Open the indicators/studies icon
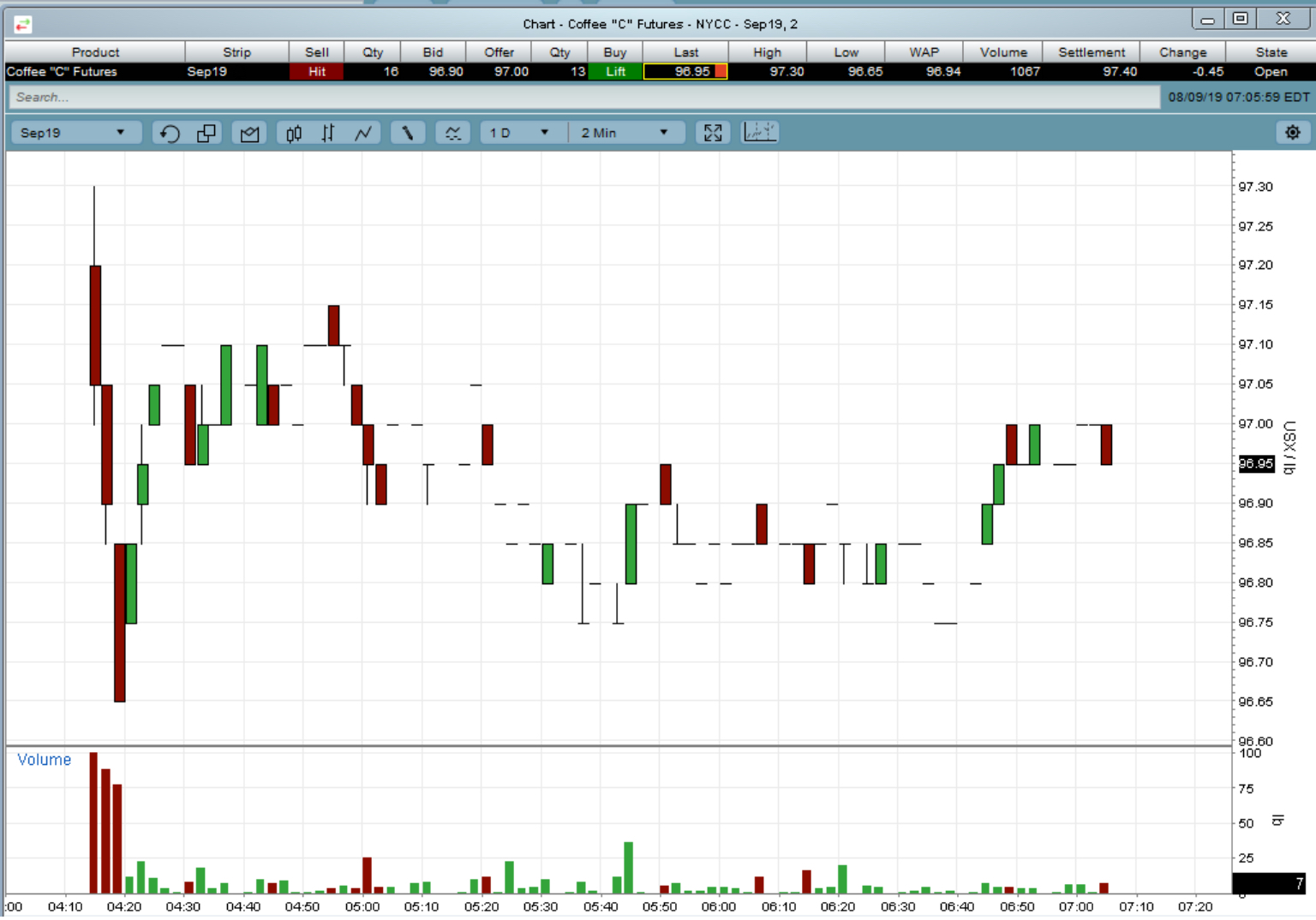The image size is (1316, 920). click(452, 133)
